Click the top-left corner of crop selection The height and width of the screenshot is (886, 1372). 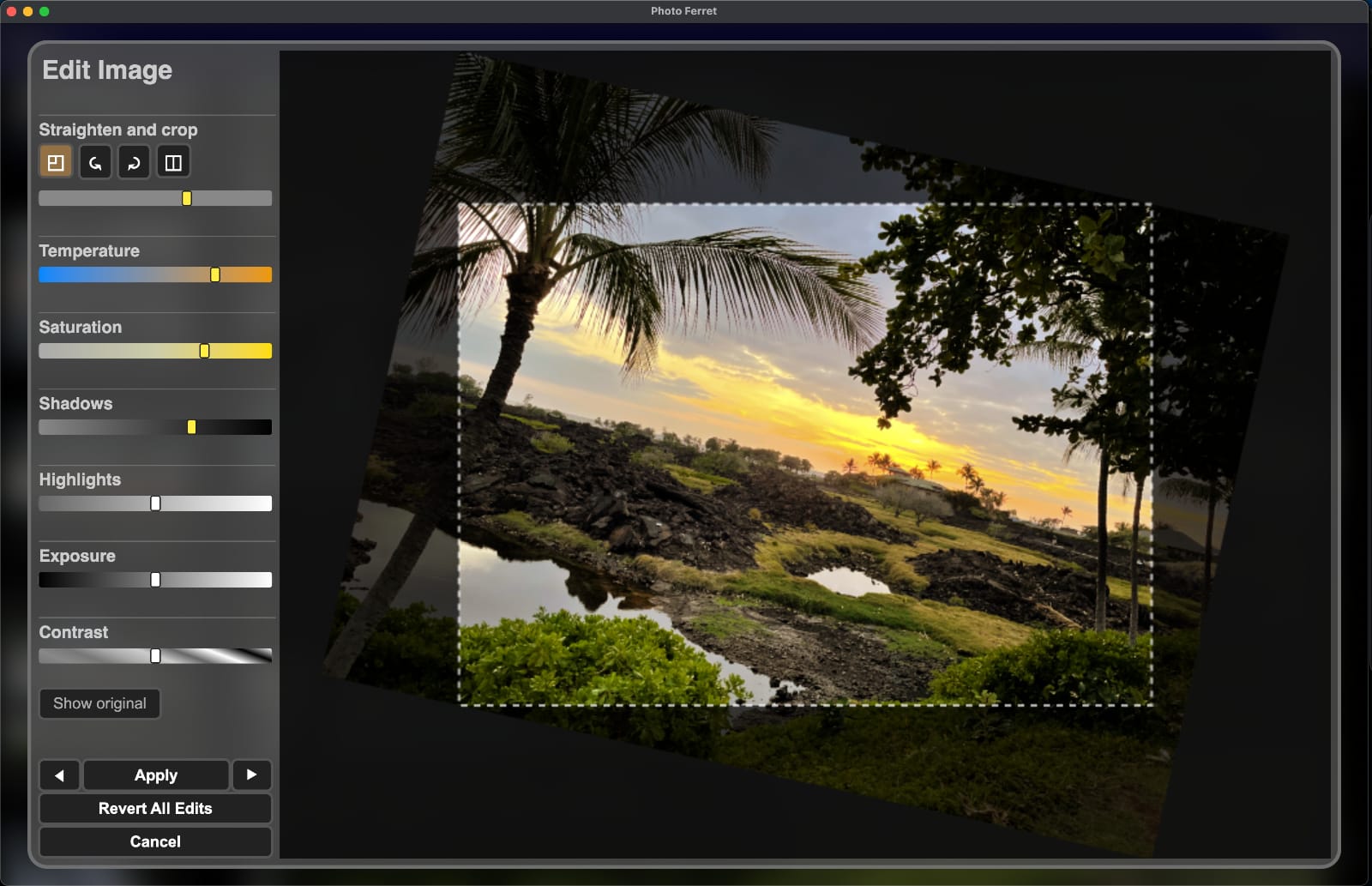click(460, 204)
